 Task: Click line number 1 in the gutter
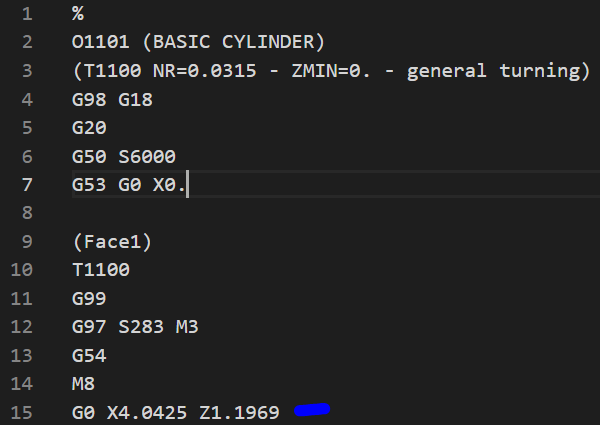[26, 14]
